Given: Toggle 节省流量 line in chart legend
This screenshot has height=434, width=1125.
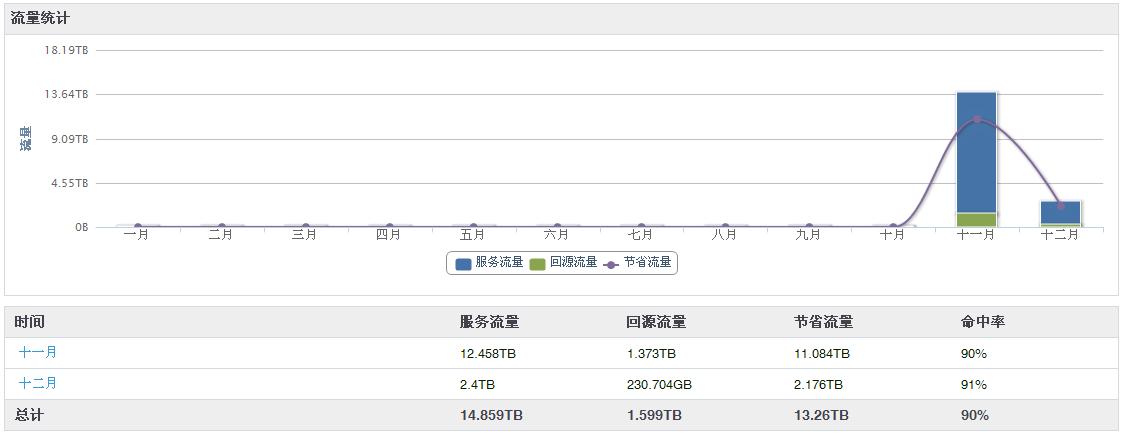Looking at the screenshot, I should point(637,263).
